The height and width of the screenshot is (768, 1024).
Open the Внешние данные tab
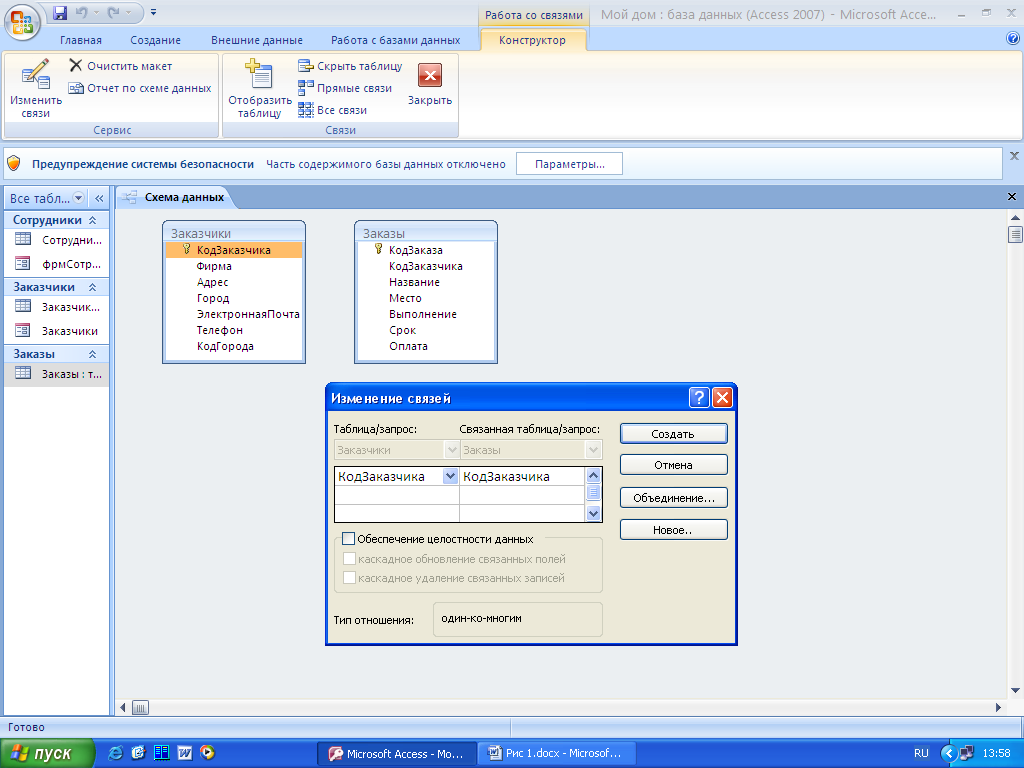[257, 40]
